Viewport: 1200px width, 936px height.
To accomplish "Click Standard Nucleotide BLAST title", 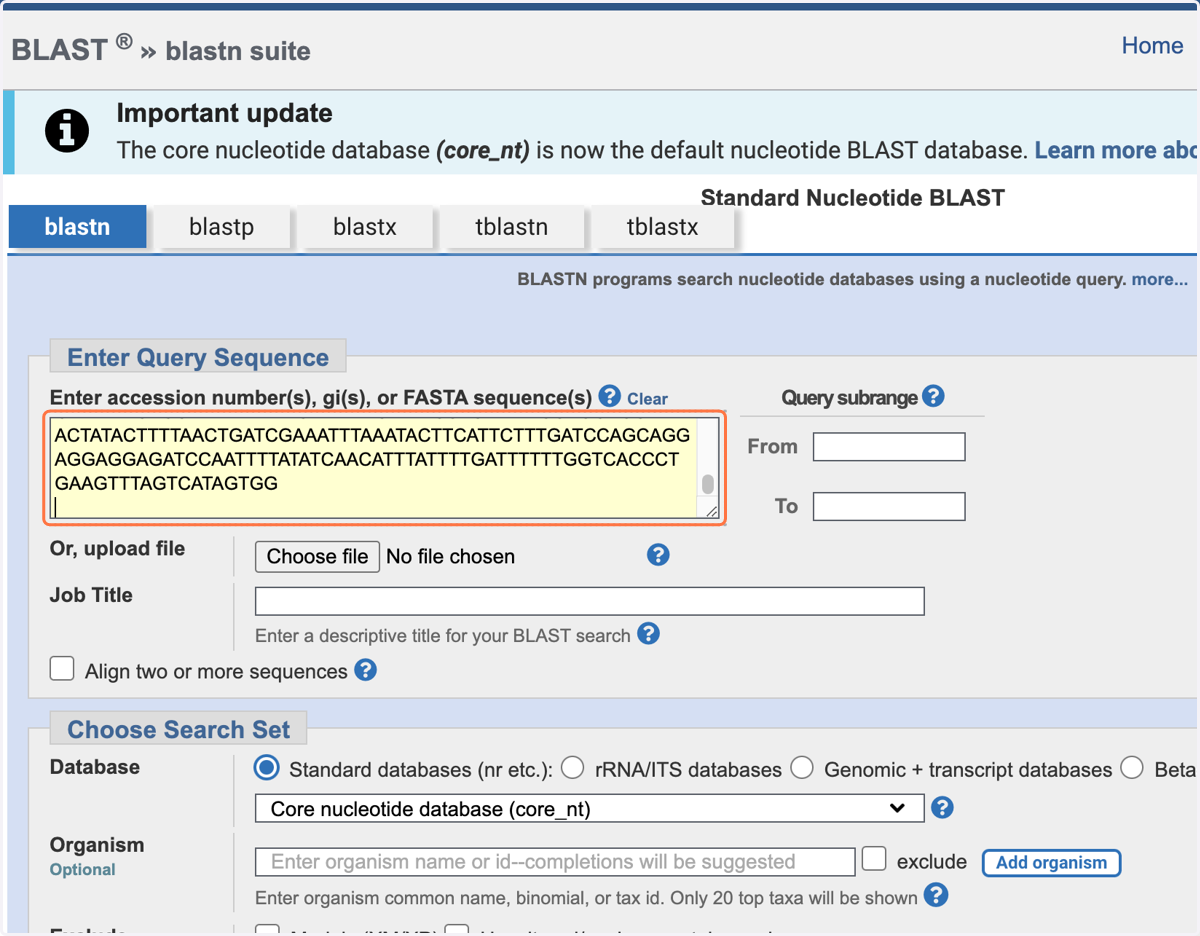I will 853,197.
